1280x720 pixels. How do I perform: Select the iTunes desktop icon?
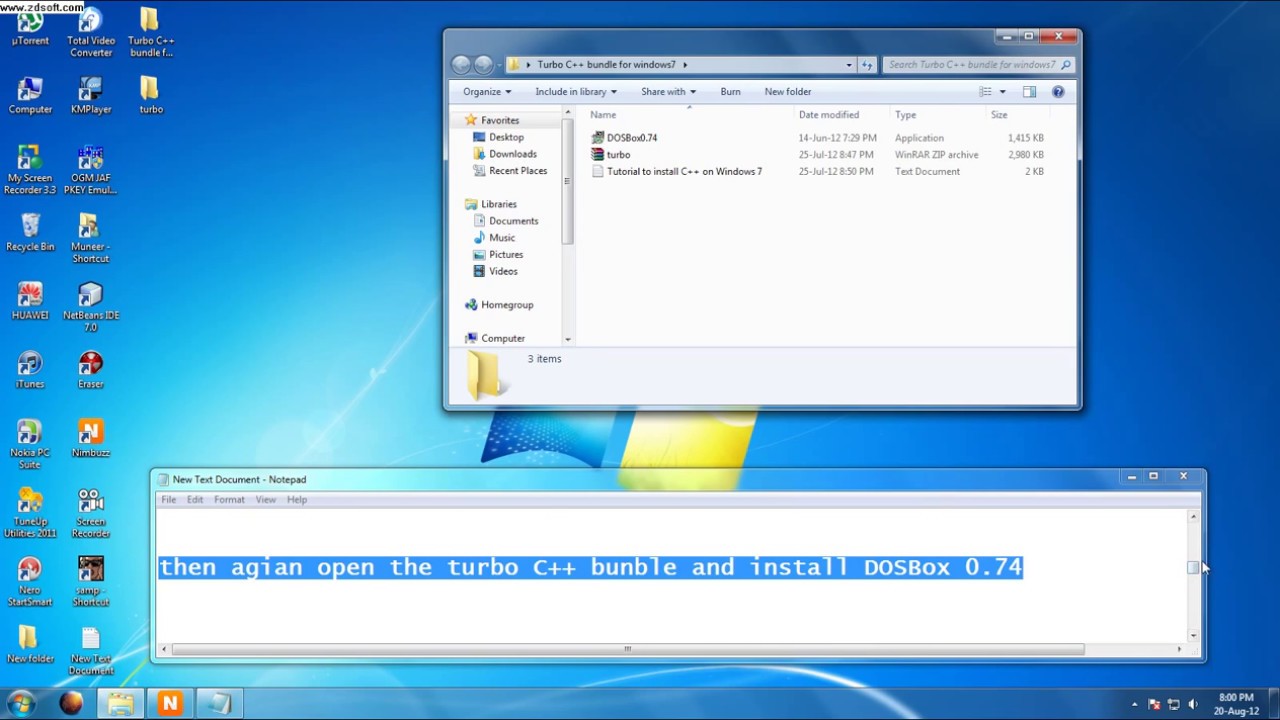[30, 370]
